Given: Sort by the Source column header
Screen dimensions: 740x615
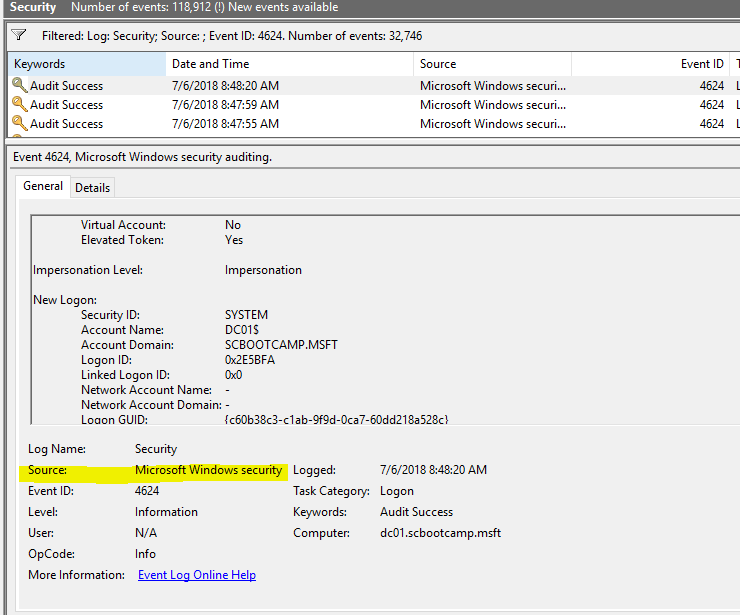Looking at the screenshot, I should tap(492, 64).
